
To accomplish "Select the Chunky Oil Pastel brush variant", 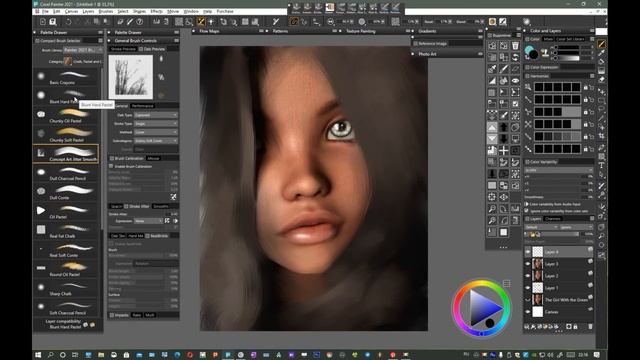I will tap(67, 115).
